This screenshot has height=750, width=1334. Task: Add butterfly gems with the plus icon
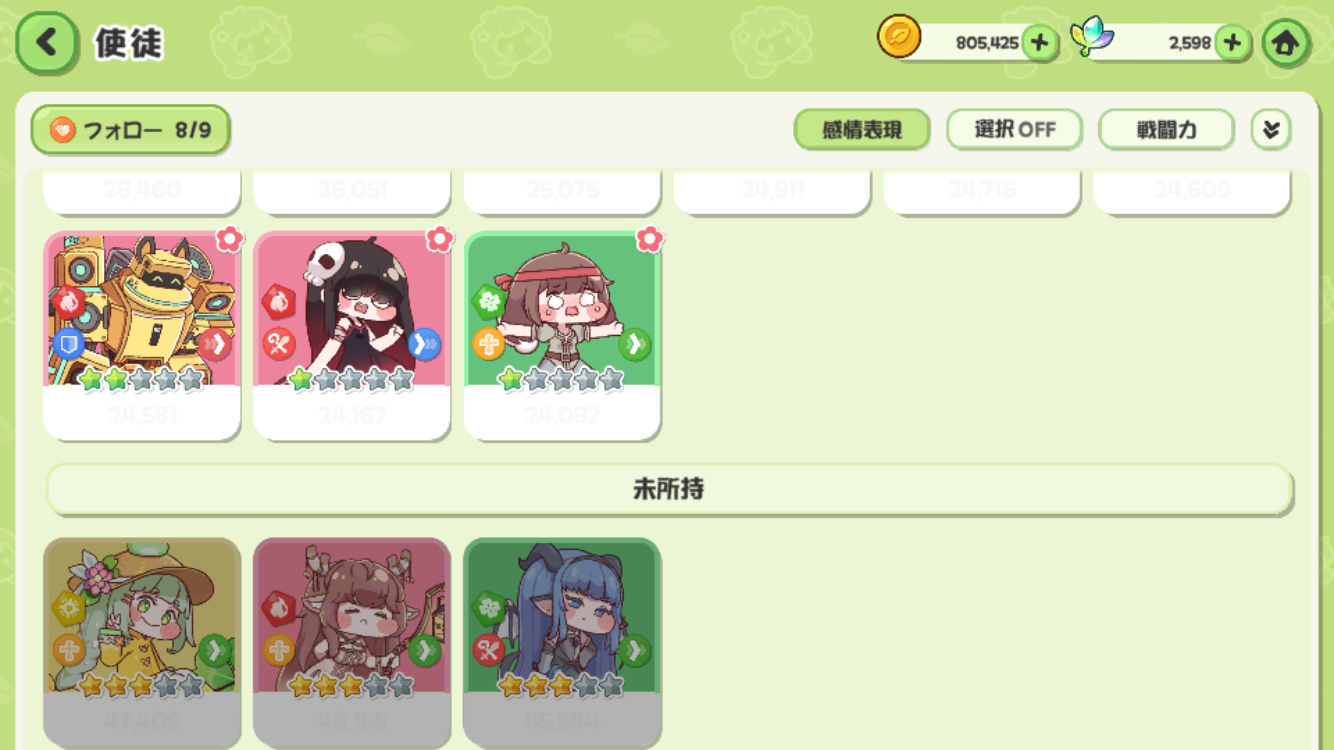pyautogui.click(x=1232, y=43)
